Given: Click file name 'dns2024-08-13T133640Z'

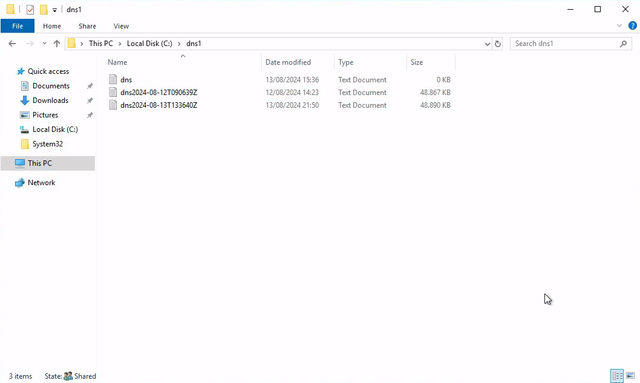Looking at the screenshot, I should click(159, 105).
